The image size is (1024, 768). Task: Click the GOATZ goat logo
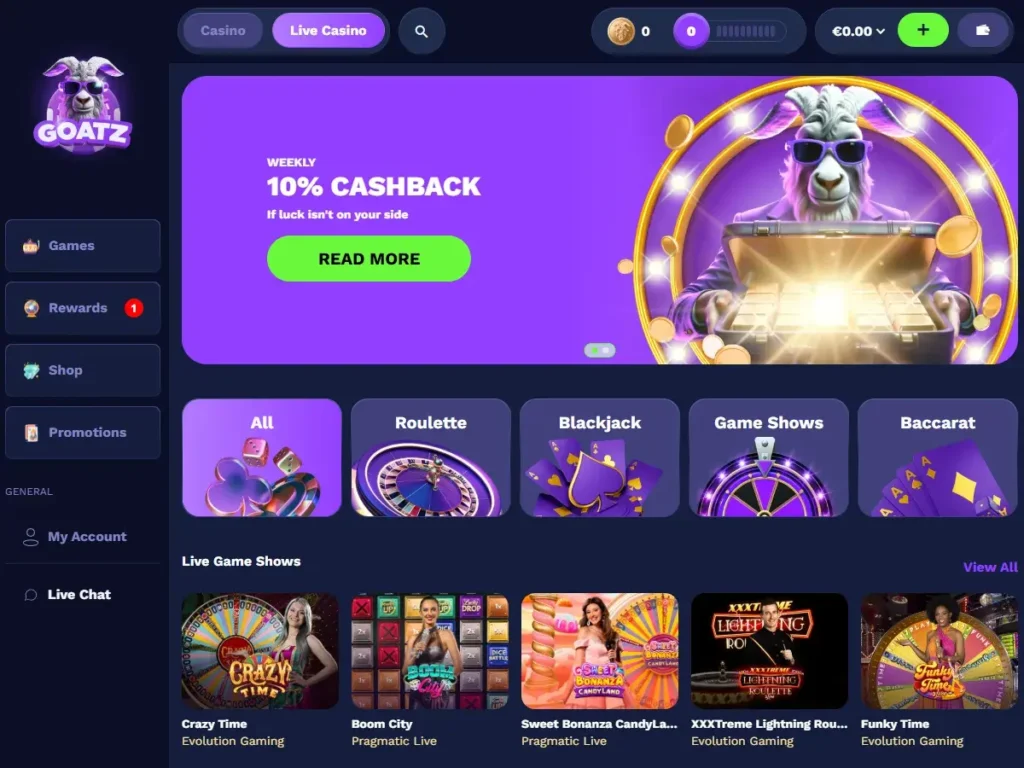point(83,104)
